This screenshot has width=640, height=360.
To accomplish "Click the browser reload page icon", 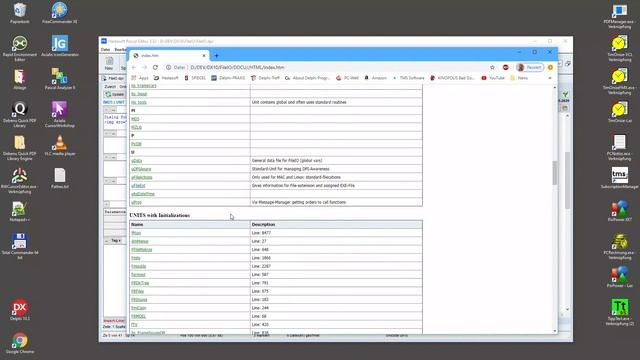I will (x=155, y=67).
